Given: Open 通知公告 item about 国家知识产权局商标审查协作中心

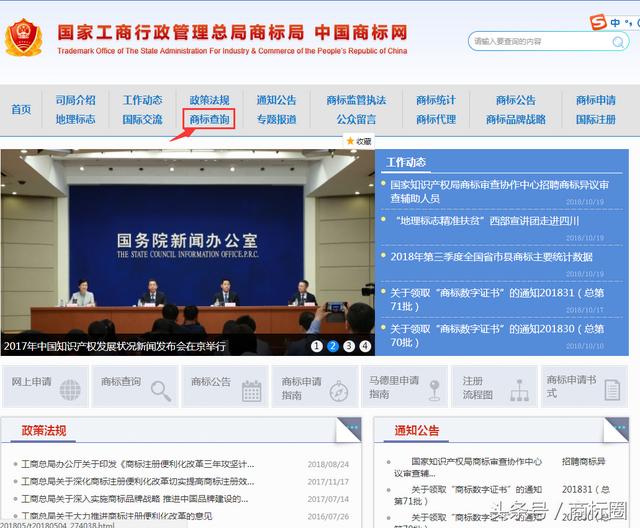Looking at the screenshot, I should click(500, 467).
